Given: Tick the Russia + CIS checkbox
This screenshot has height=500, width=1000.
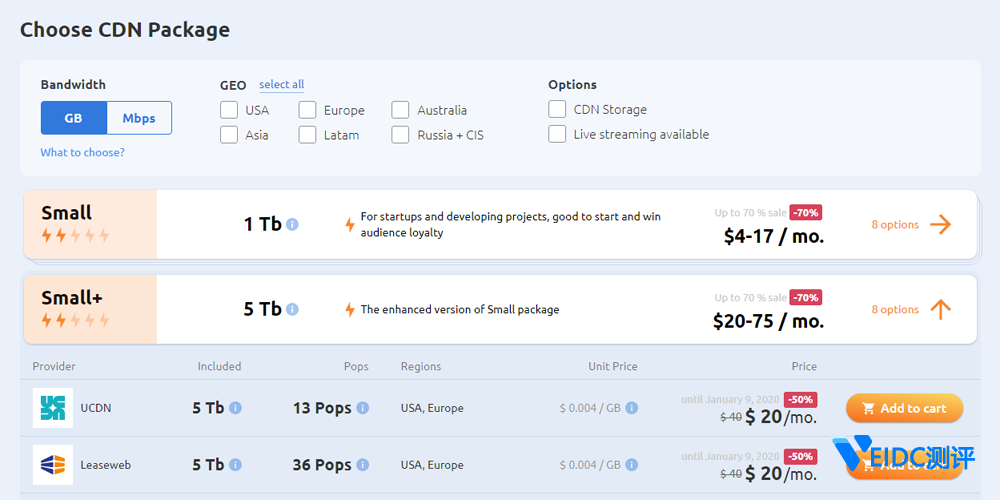Looking at the screenshot, I should [x=400, y=135].
